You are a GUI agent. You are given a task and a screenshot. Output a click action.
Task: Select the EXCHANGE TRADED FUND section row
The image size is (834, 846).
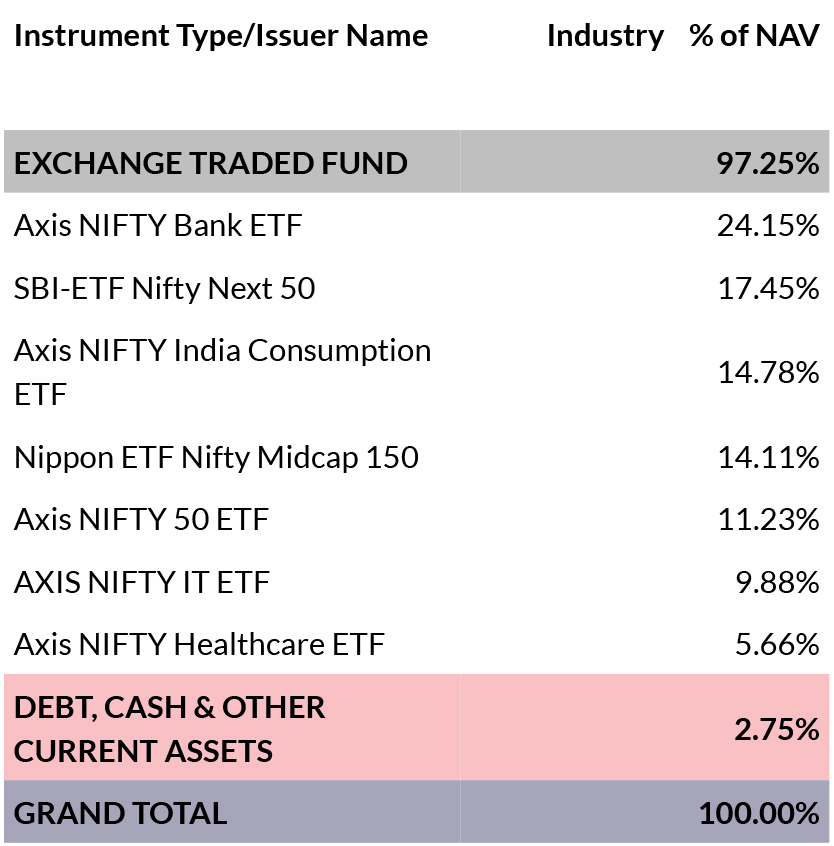[416, 161]
